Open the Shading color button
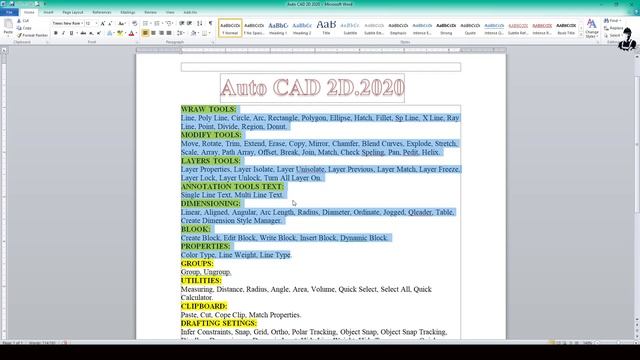640x360 pixels. (193, 33)
